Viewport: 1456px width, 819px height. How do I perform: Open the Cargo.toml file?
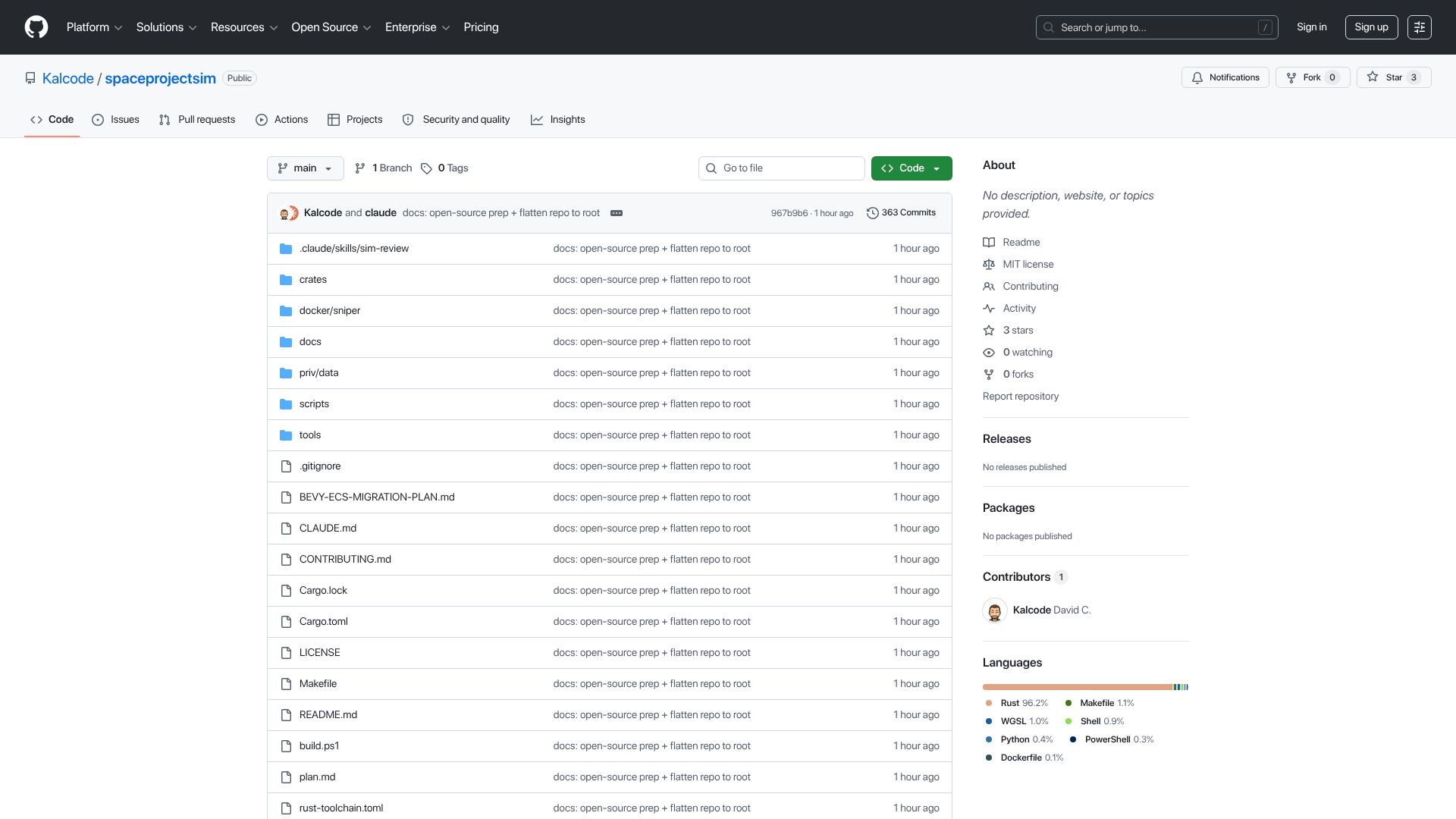[323, 622]
